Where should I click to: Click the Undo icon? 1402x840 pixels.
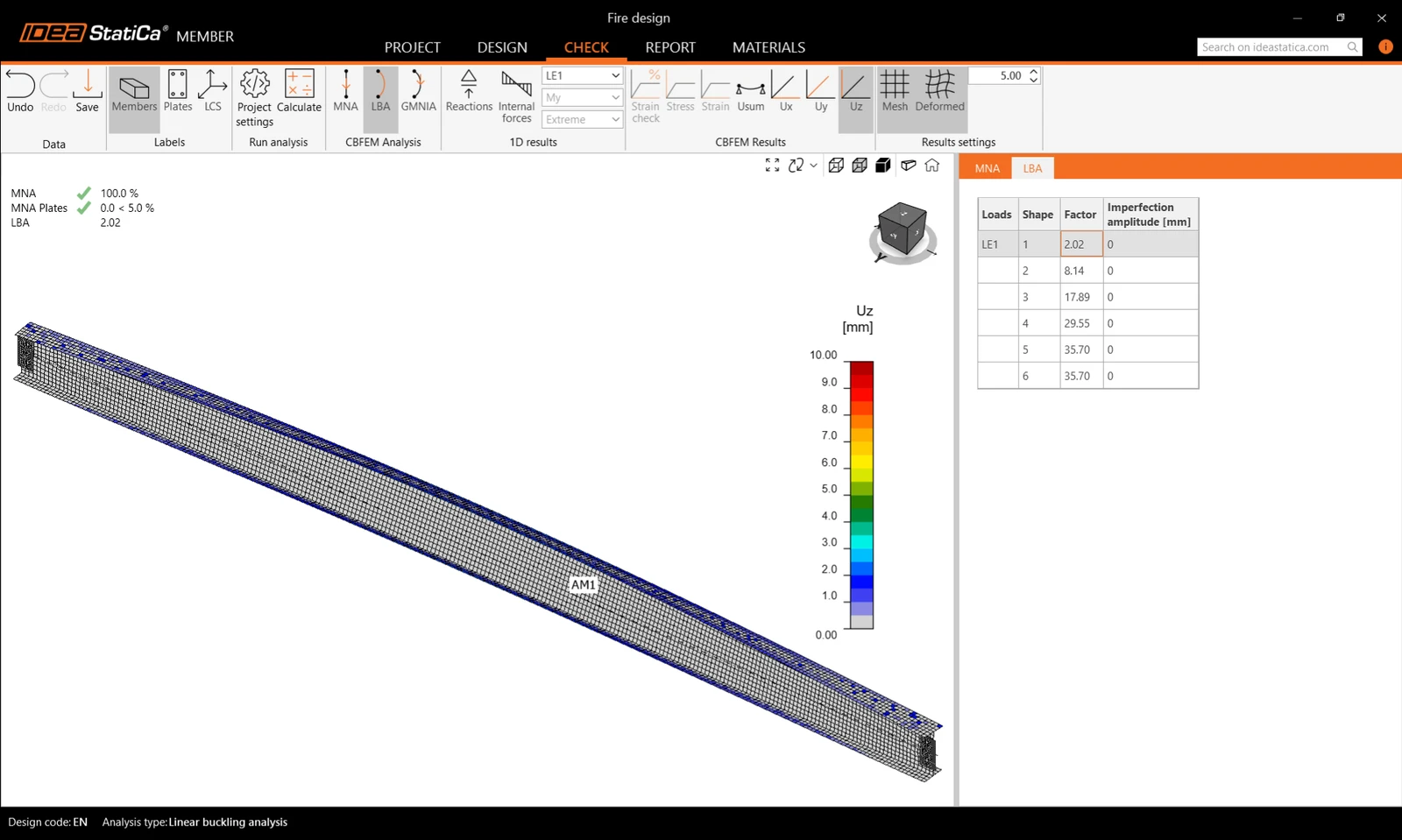click(x=20, y=91)
